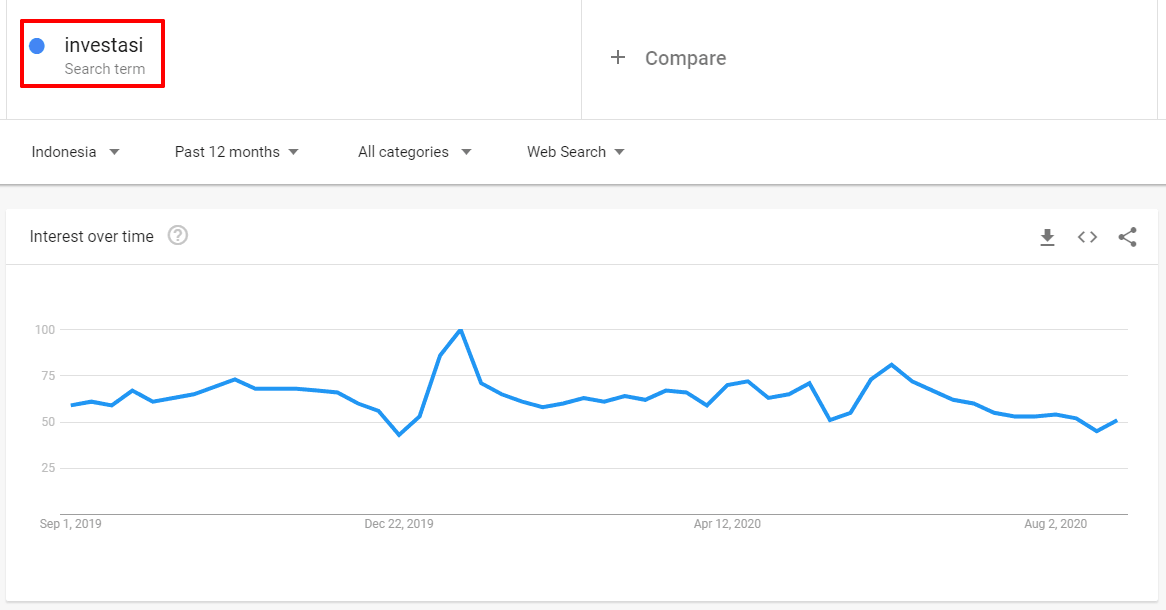
Task: Click the Aug 2, 2020 axis label
Action: point(1055,524)
